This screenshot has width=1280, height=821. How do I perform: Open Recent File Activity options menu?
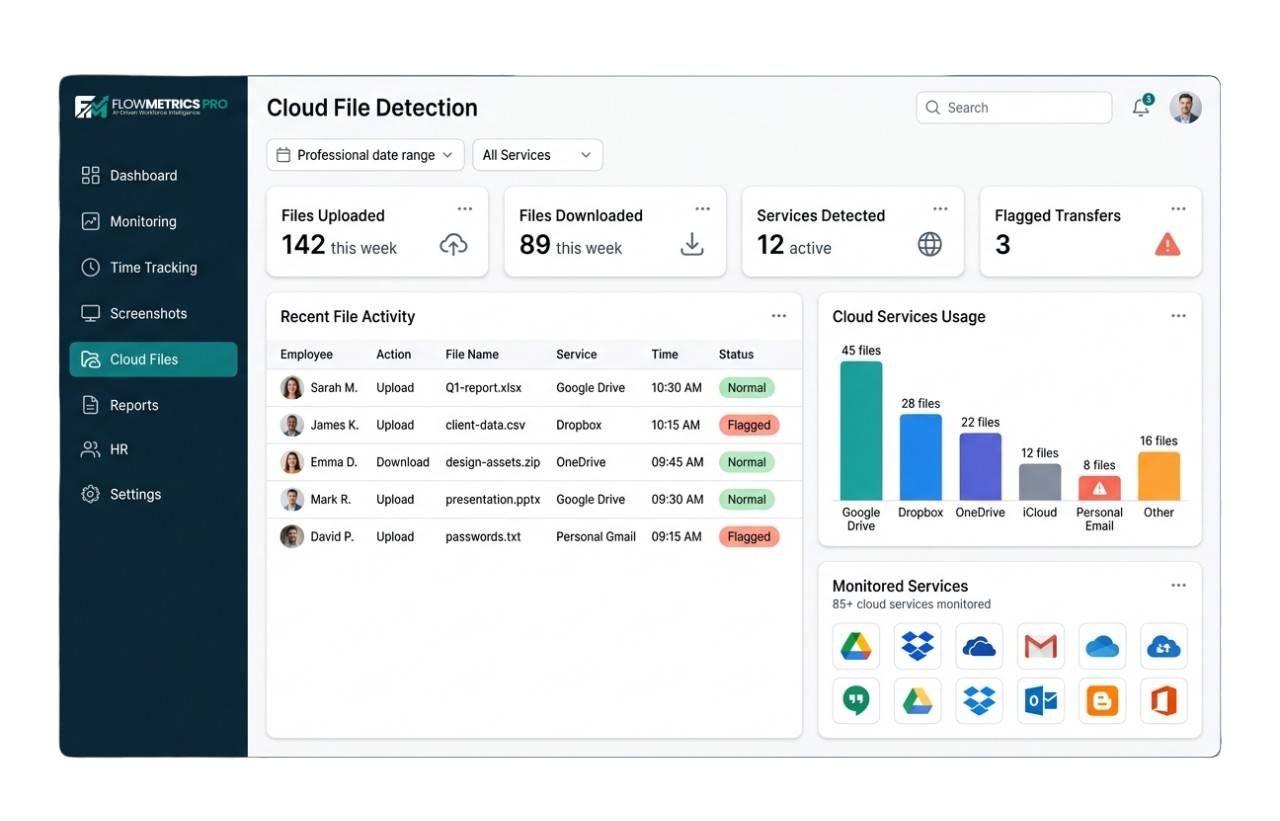[x=779, y=316]
